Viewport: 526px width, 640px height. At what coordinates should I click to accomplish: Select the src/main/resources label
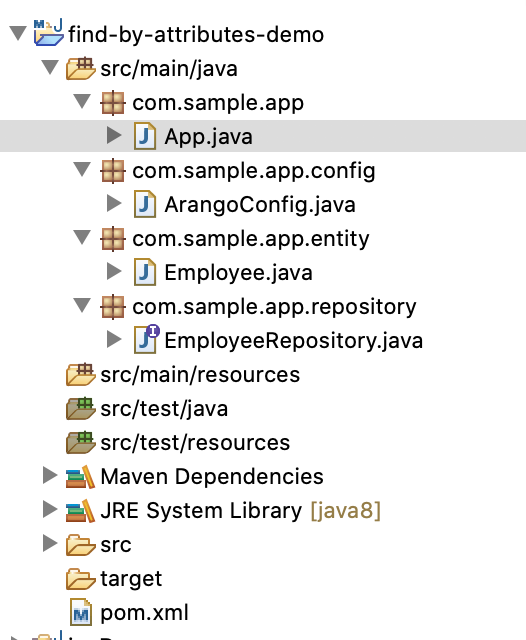200,375
